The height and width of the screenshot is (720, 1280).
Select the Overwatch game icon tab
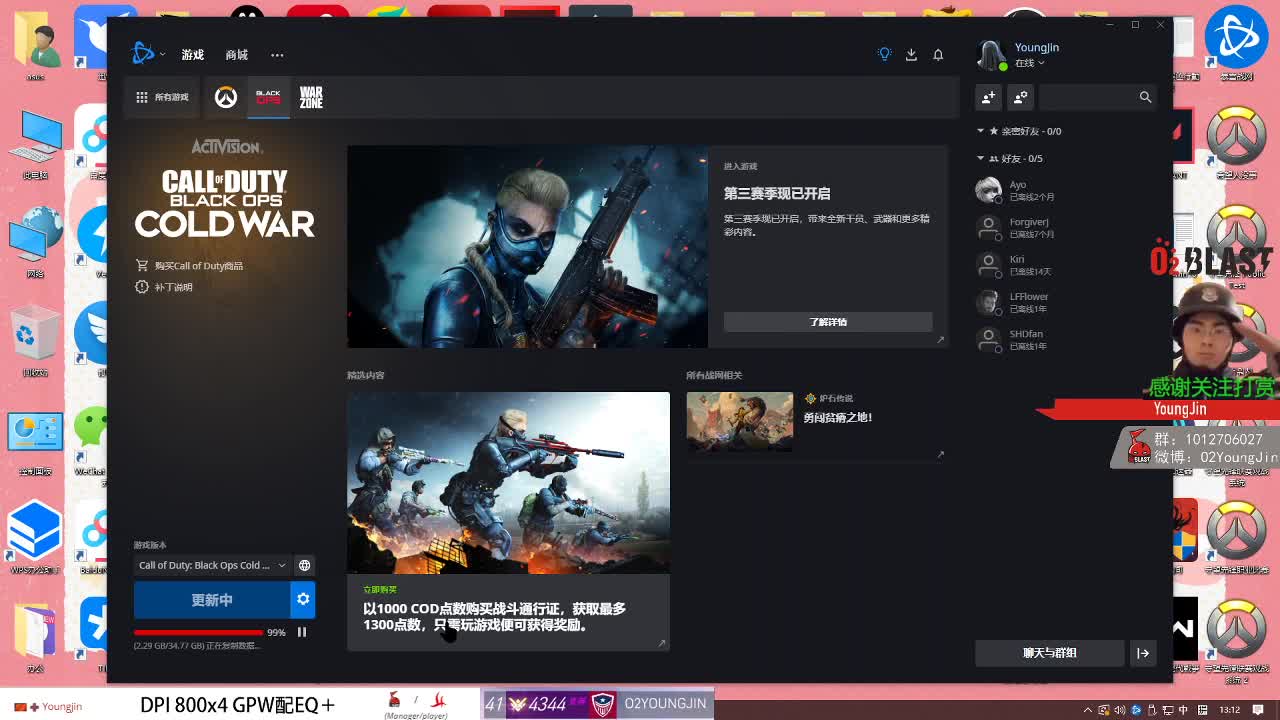[226, 97]
